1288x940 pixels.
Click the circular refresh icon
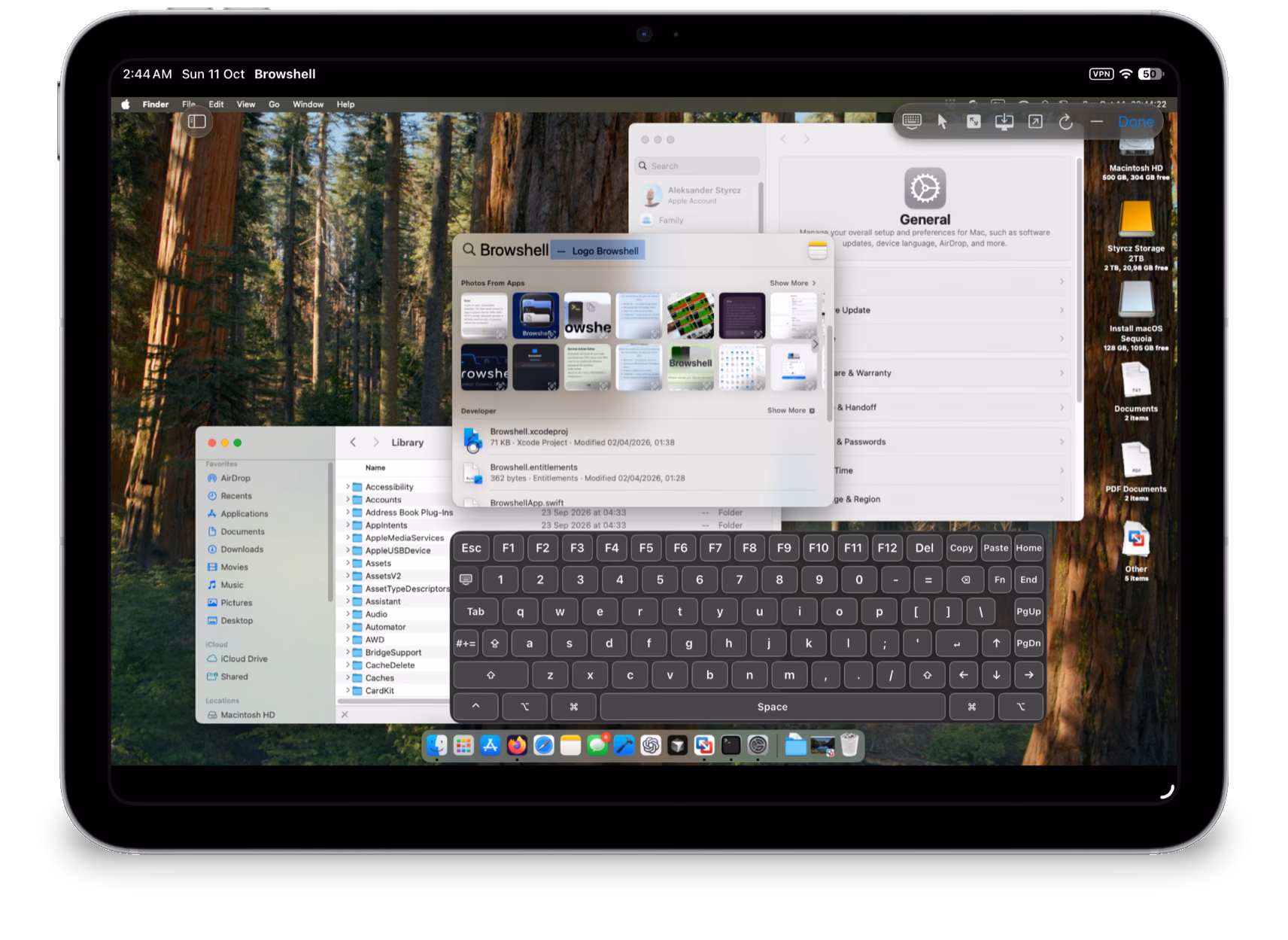1066,121
